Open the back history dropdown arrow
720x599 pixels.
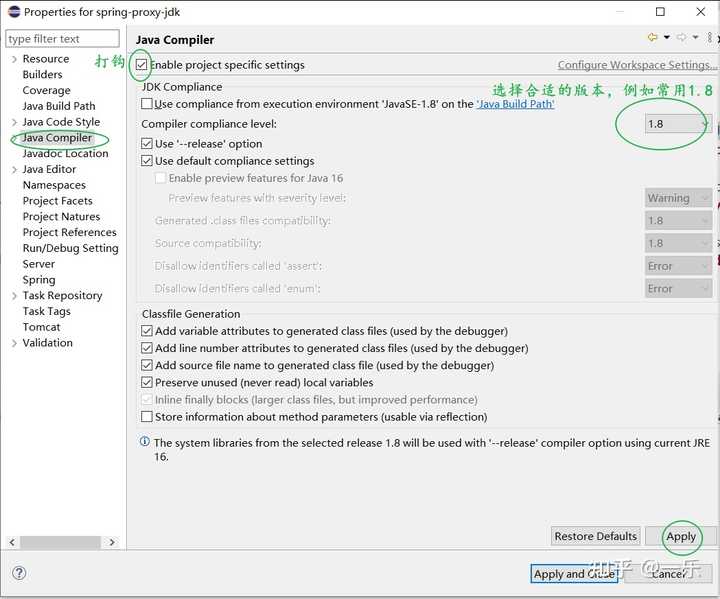click(667, 37)
